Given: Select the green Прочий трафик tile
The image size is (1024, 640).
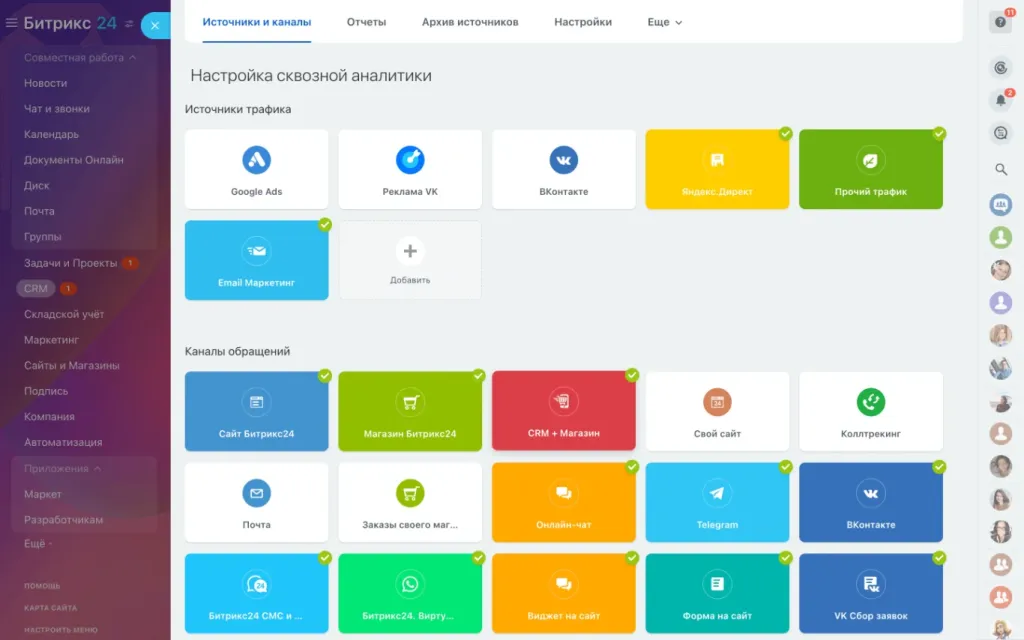Looking at the screenshot, I should [x=870, y=169].
